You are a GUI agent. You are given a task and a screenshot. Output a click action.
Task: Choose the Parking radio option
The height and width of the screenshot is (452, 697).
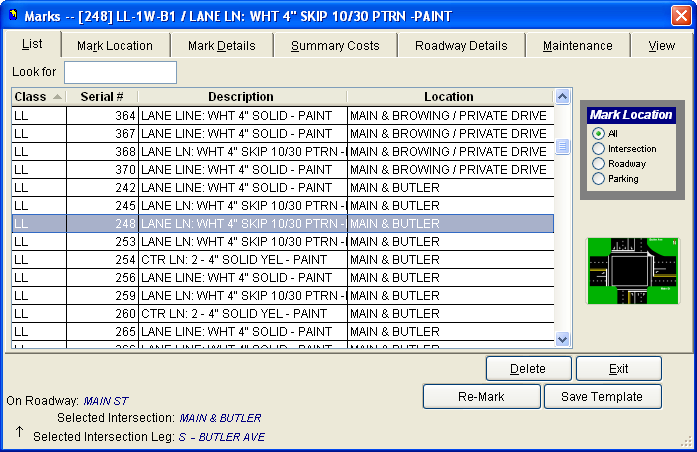click(x=598, y=179)
